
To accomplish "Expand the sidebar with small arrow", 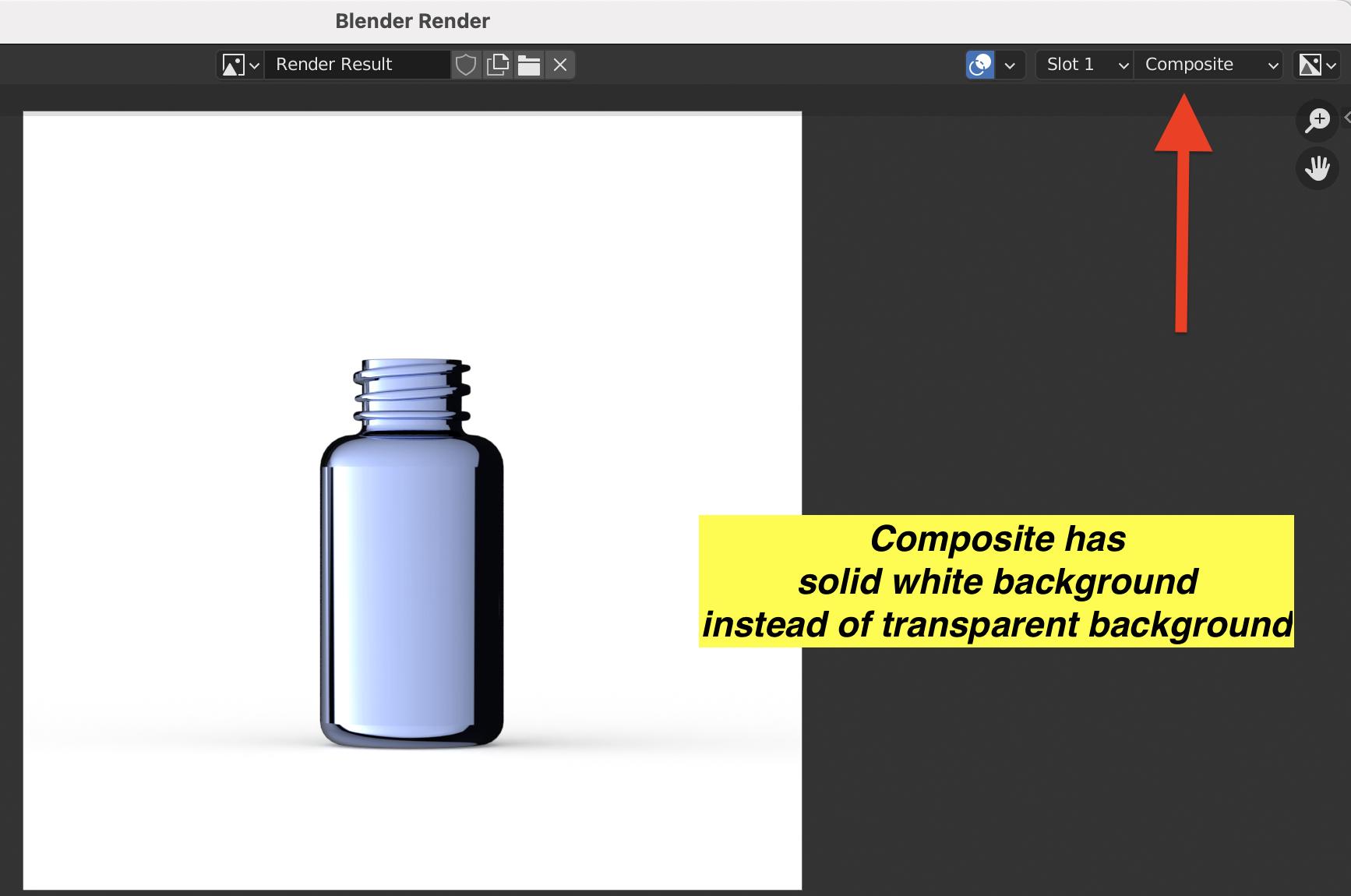I will [1346, 118].
